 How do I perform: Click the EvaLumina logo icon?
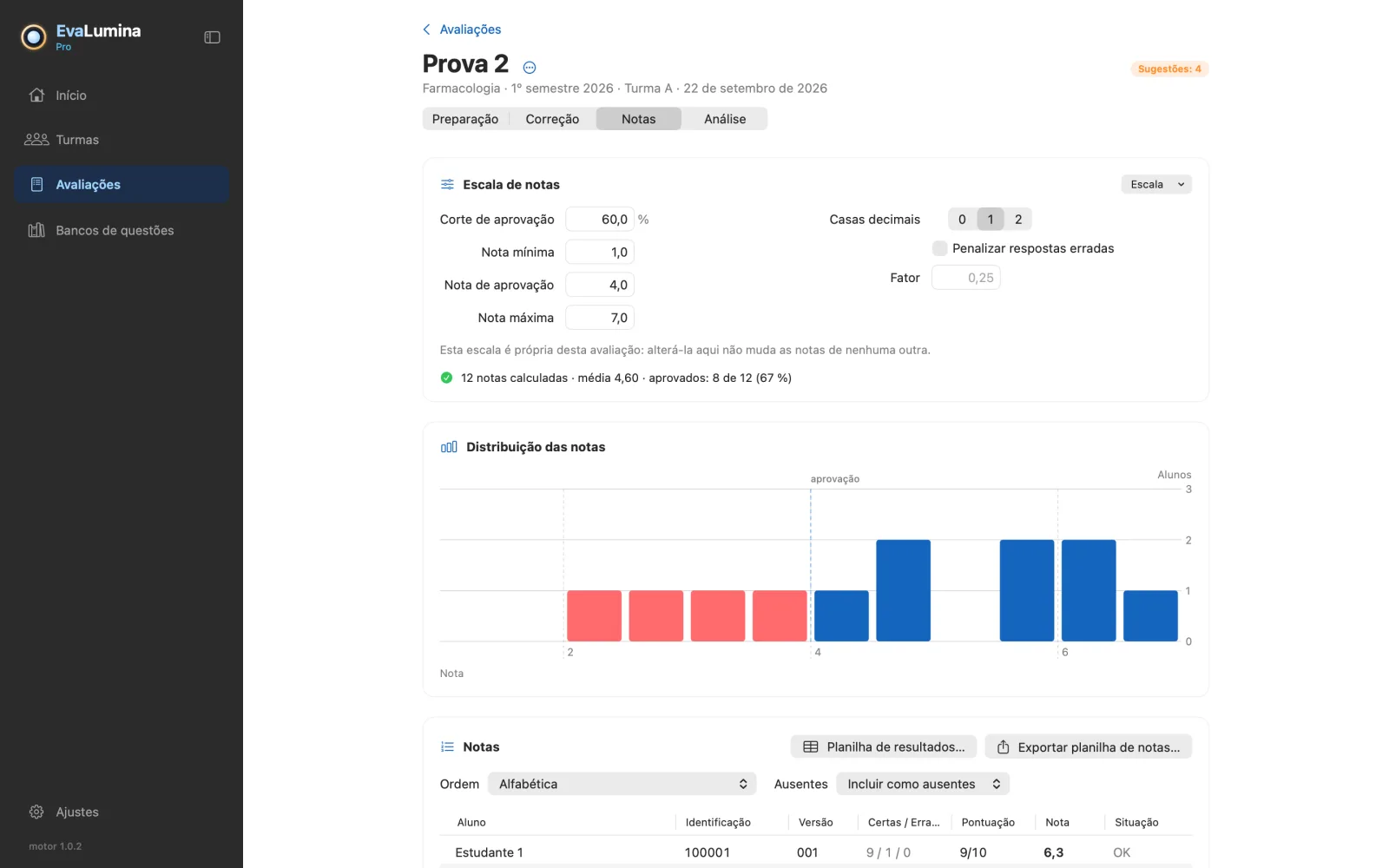(34, 36)
